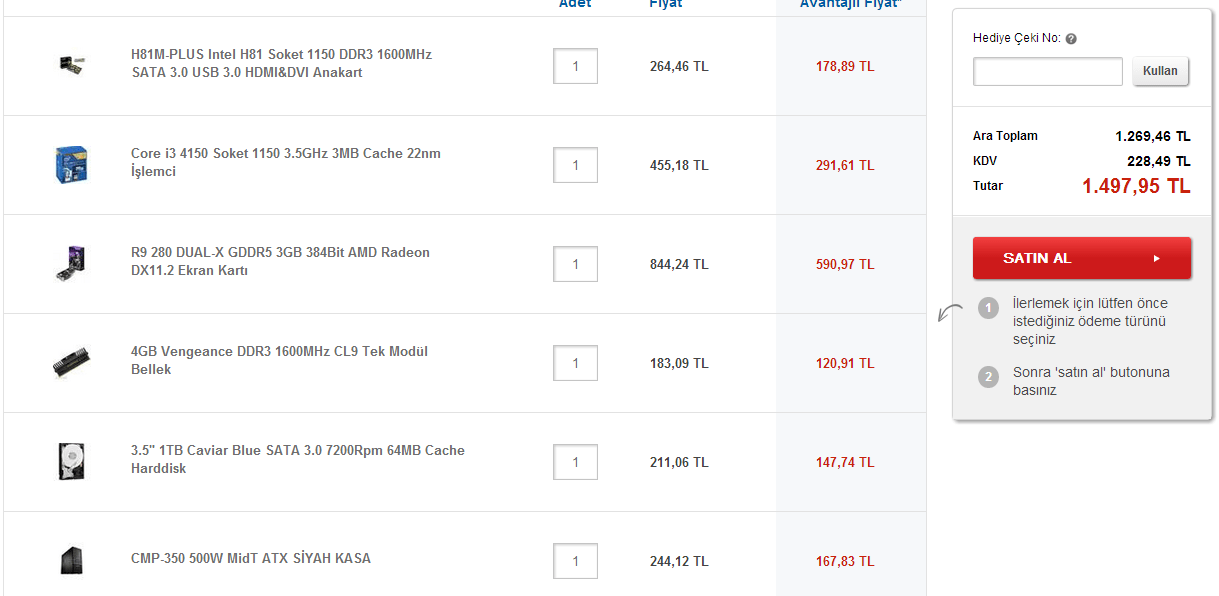1219x596 pixels.
Task: Click the red SATIN AL button
Action: pos(1081,258)
